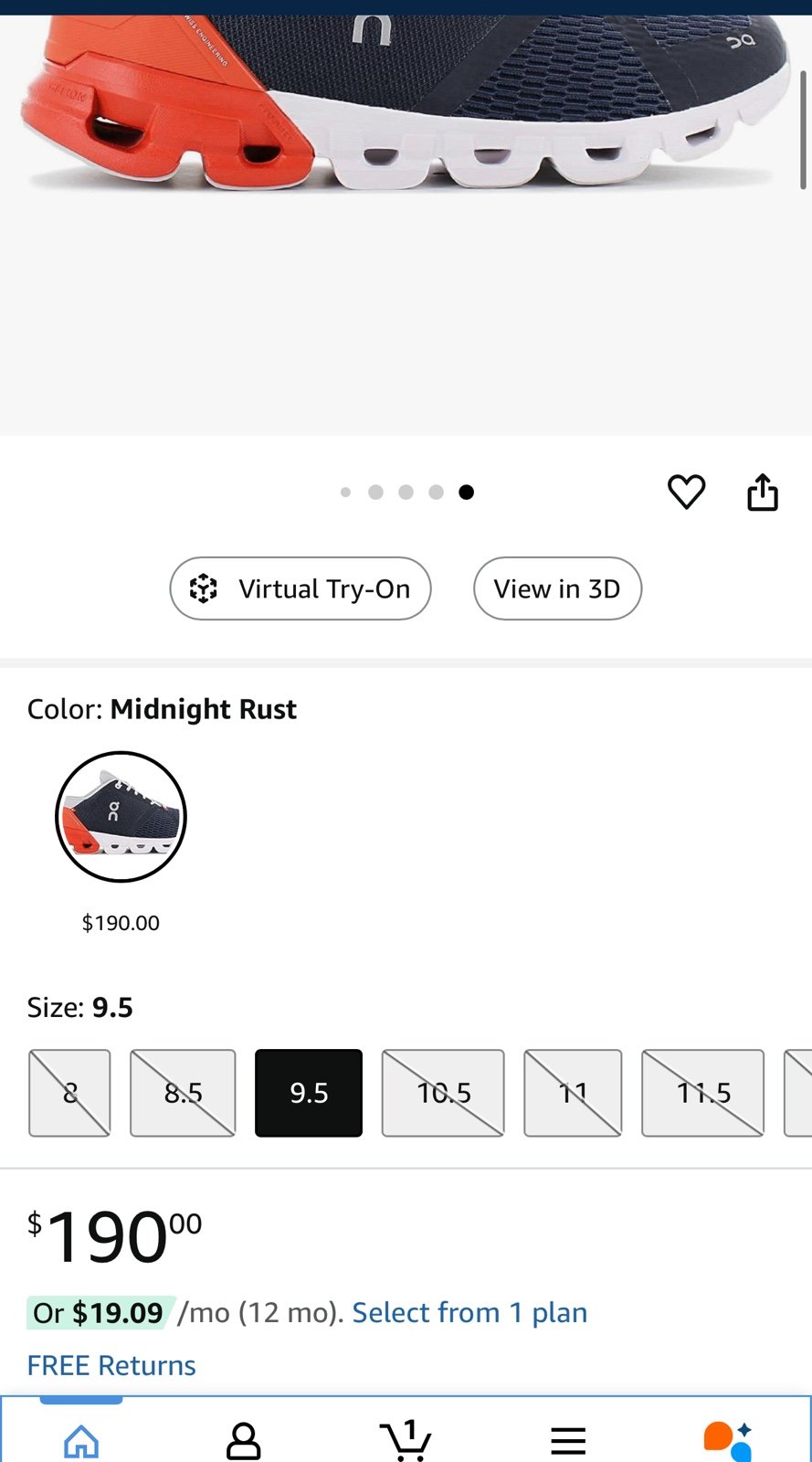Open the FREE Returns link
This screenshot has height=1462, width=812.
pos(111,1365)
